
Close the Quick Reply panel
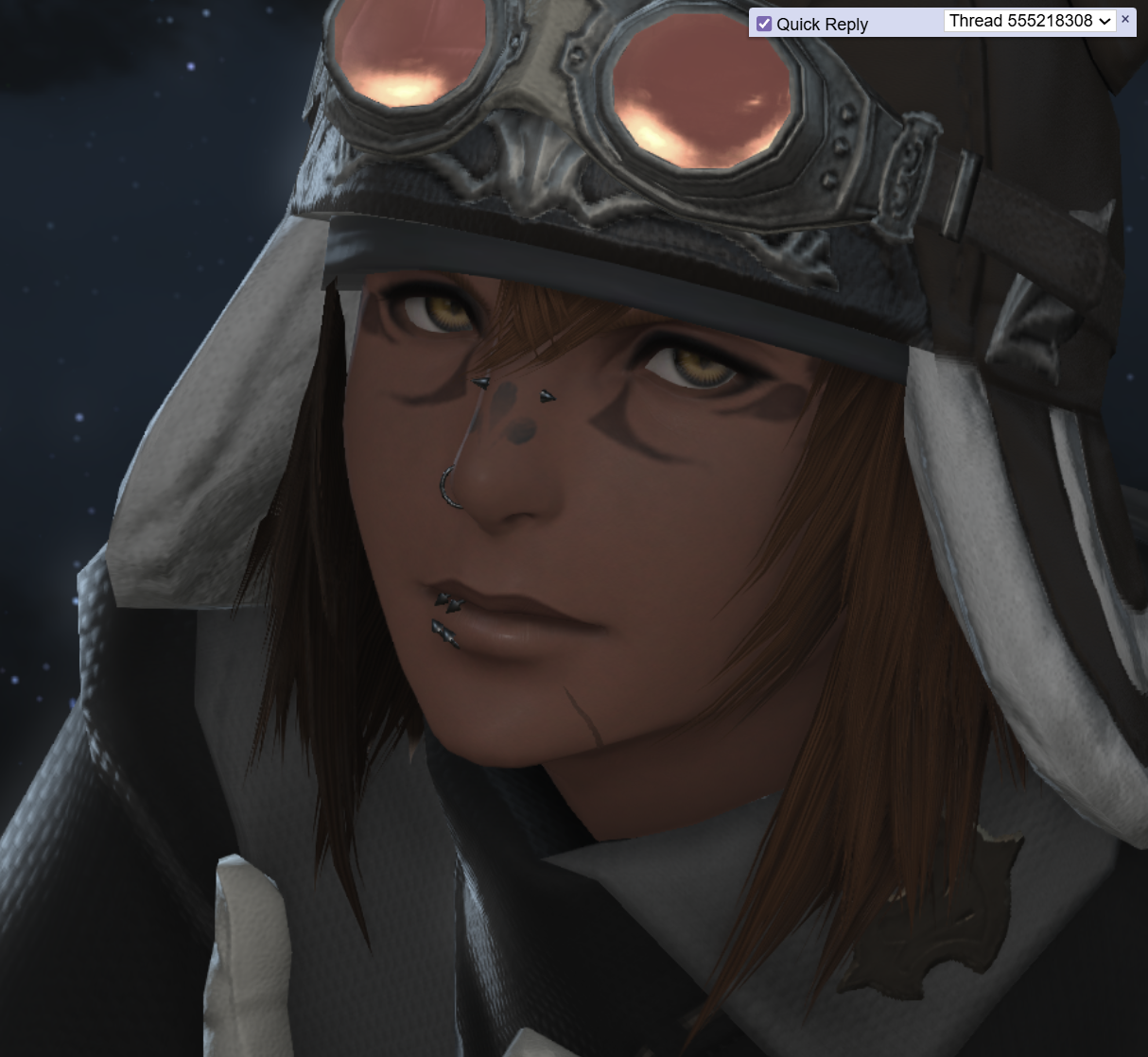coord(1125,19)
